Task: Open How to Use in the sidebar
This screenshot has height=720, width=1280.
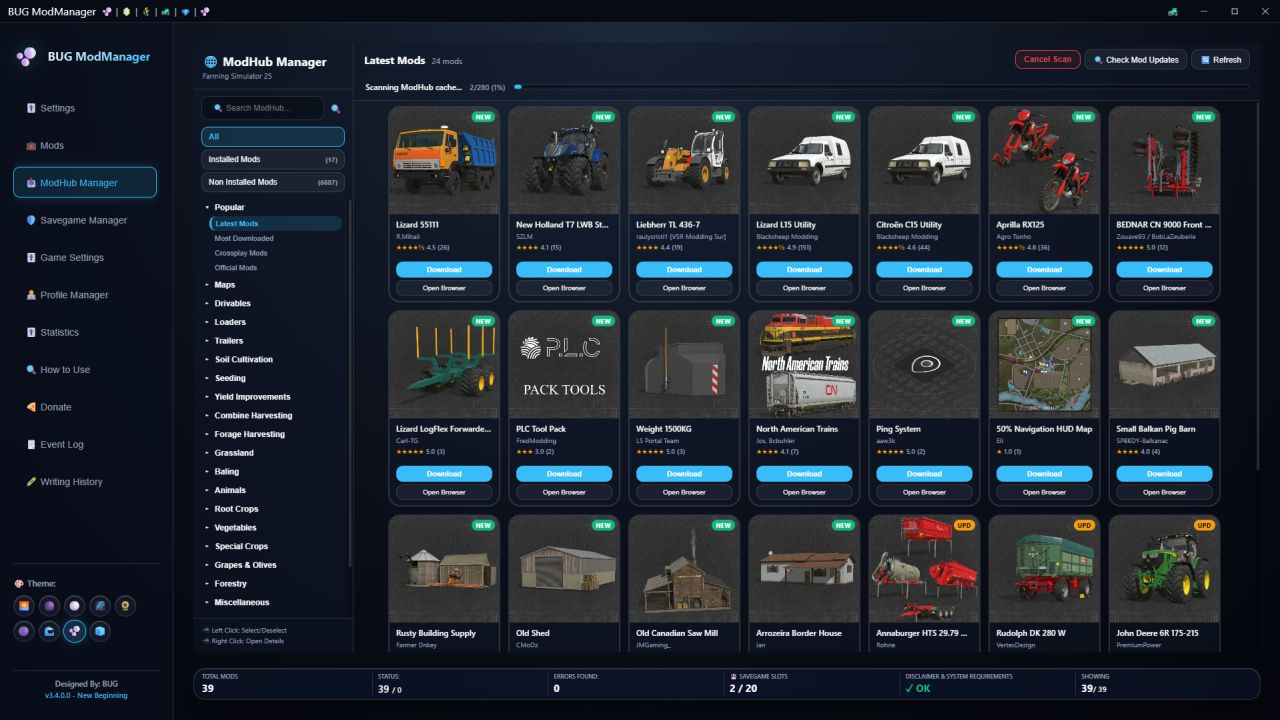Action: [x=85, y=370]
